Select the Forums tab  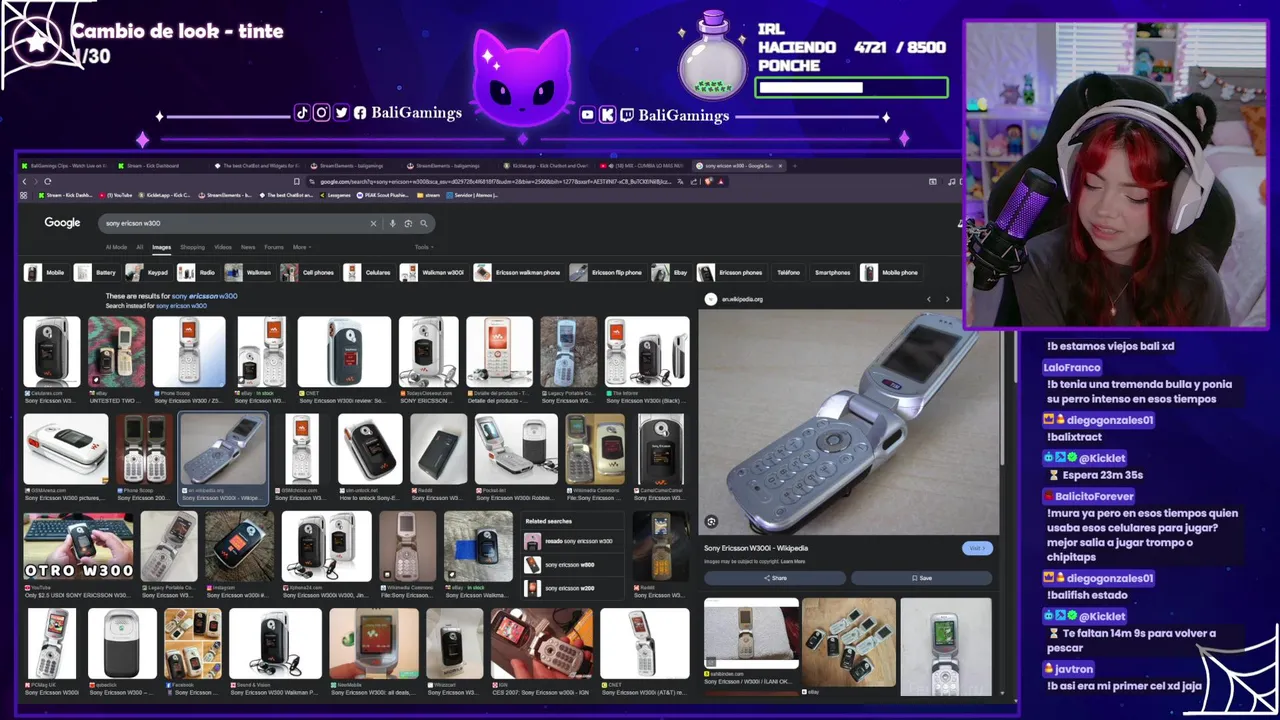274,247
